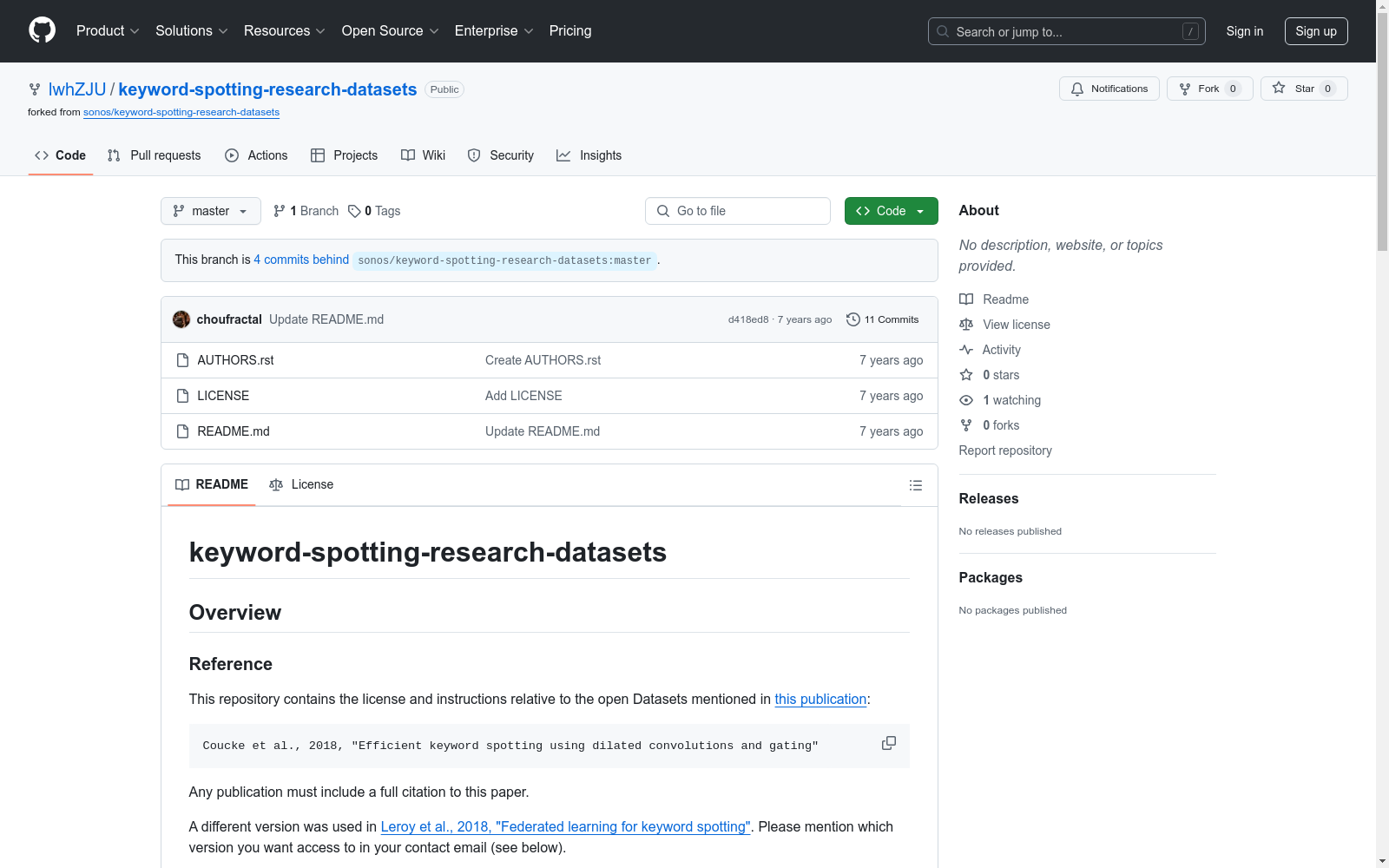Image resolution: width=1389 pixels, height=868 pixels.
Task: Click the eye icon next to watching
Action: click(966, 400)
